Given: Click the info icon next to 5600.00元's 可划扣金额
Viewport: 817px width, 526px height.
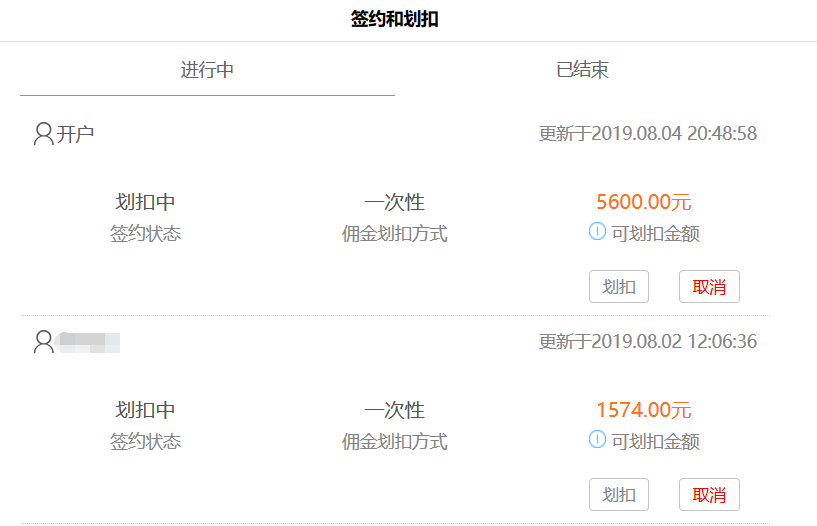Looking at the screenshot, I should pyautogui.click(x=597, y=231).
